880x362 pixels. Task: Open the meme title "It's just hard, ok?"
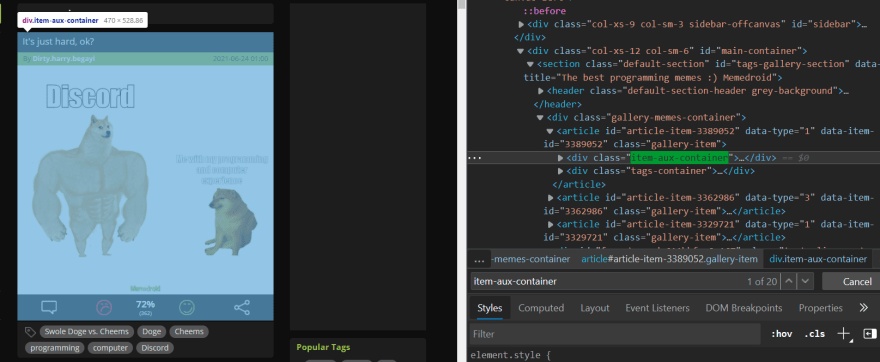pyautogui.click(x=58, y=42)
